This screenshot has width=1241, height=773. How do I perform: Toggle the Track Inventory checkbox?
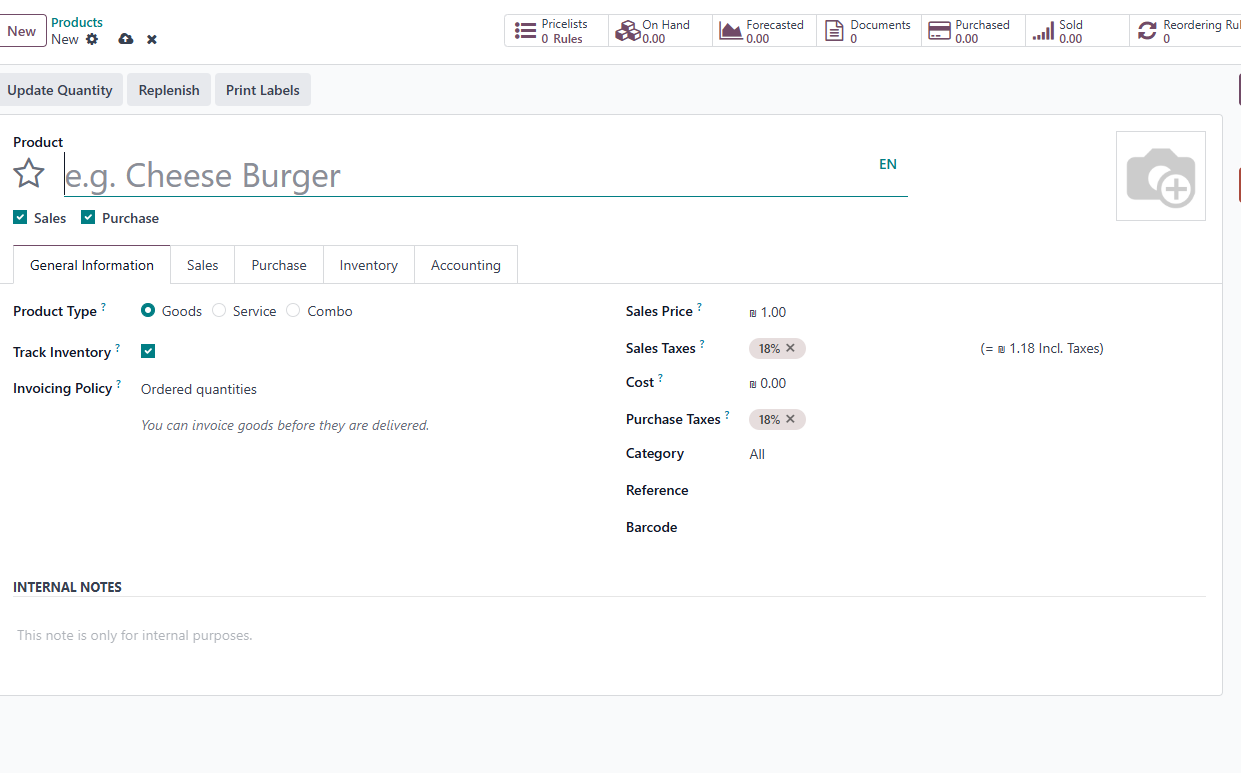coord(148,351)
